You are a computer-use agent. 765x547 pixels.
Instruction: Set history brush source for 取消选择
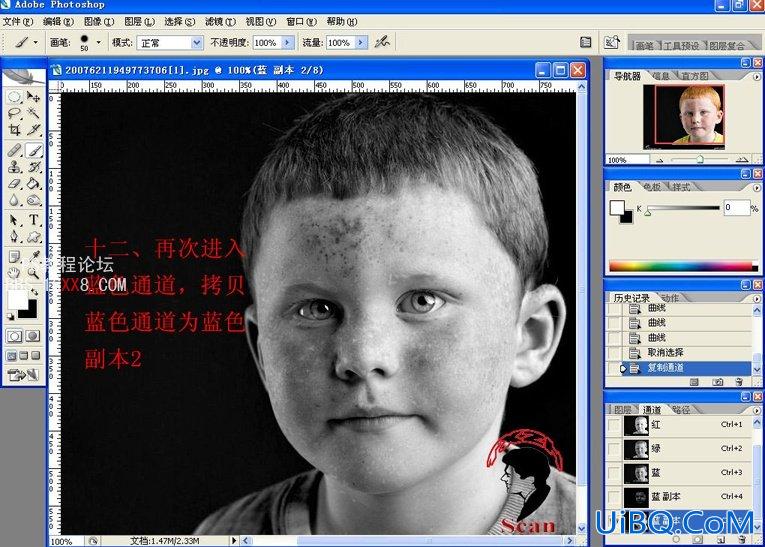614,353
